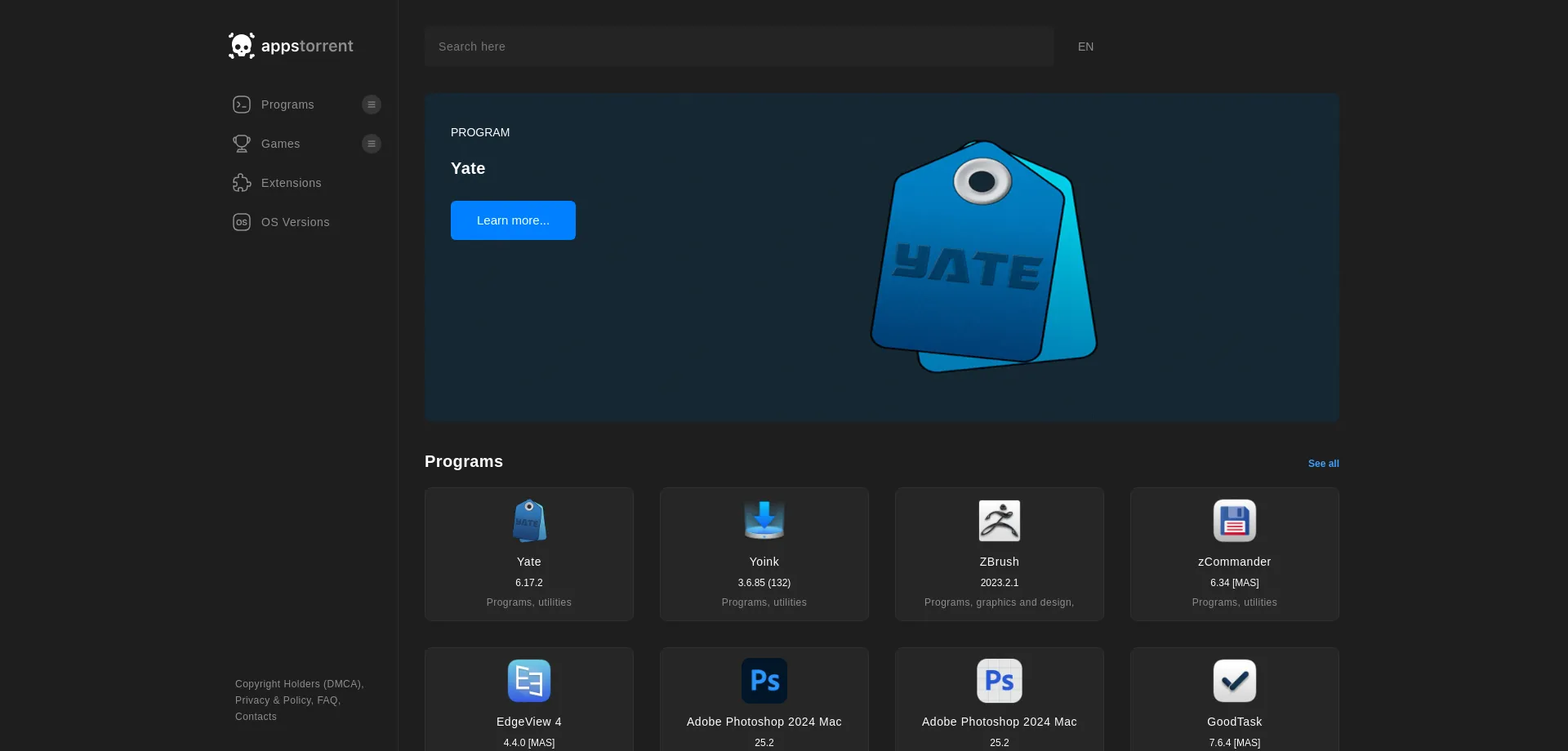Click the ZBrush card title
Image resolution: width=1568 pixels, height=751 pixels.
point(1000,562)
